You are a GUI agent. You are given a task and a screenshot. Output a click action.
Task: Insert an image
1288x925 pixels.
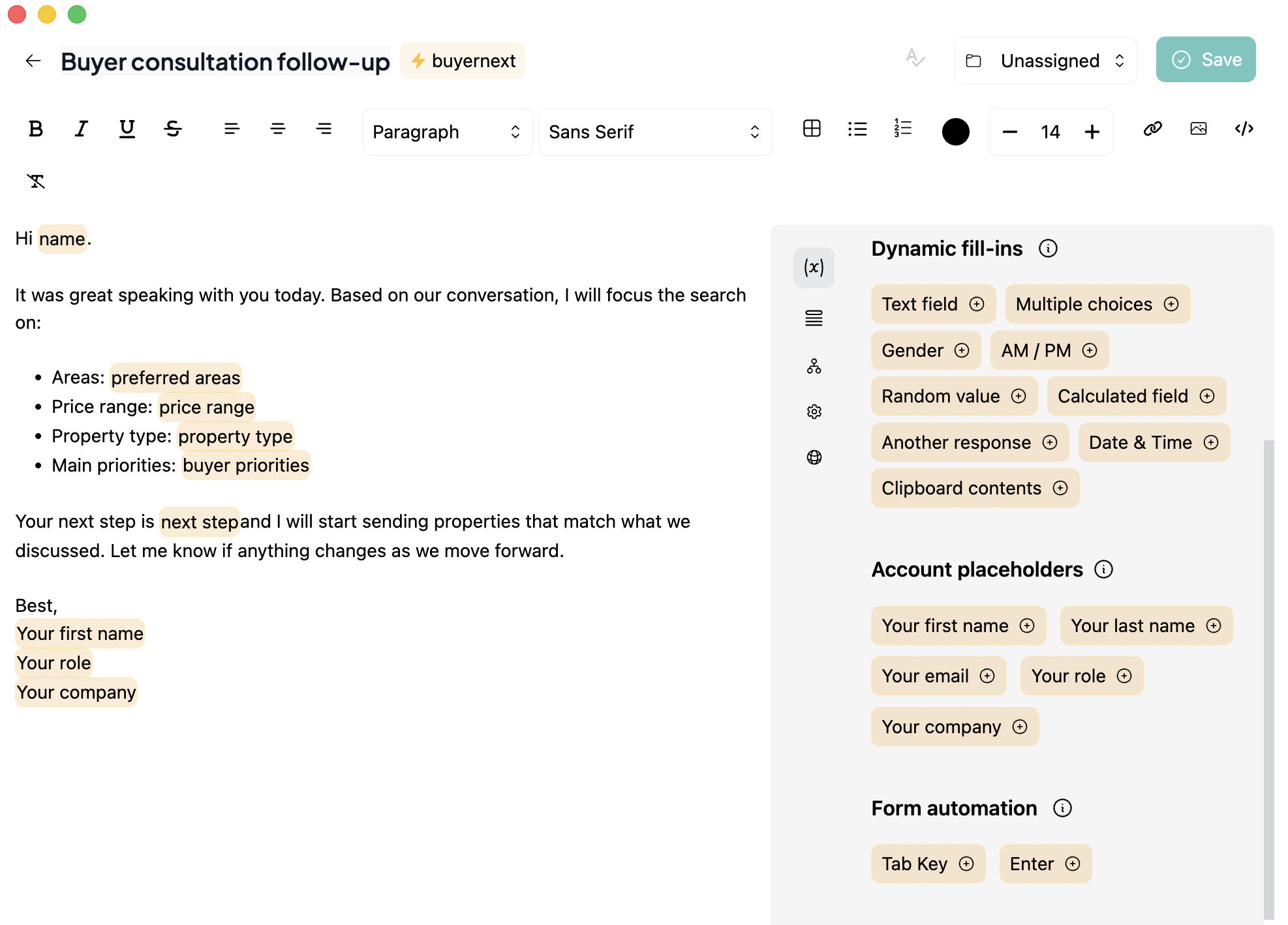(x=1199, y=129)
